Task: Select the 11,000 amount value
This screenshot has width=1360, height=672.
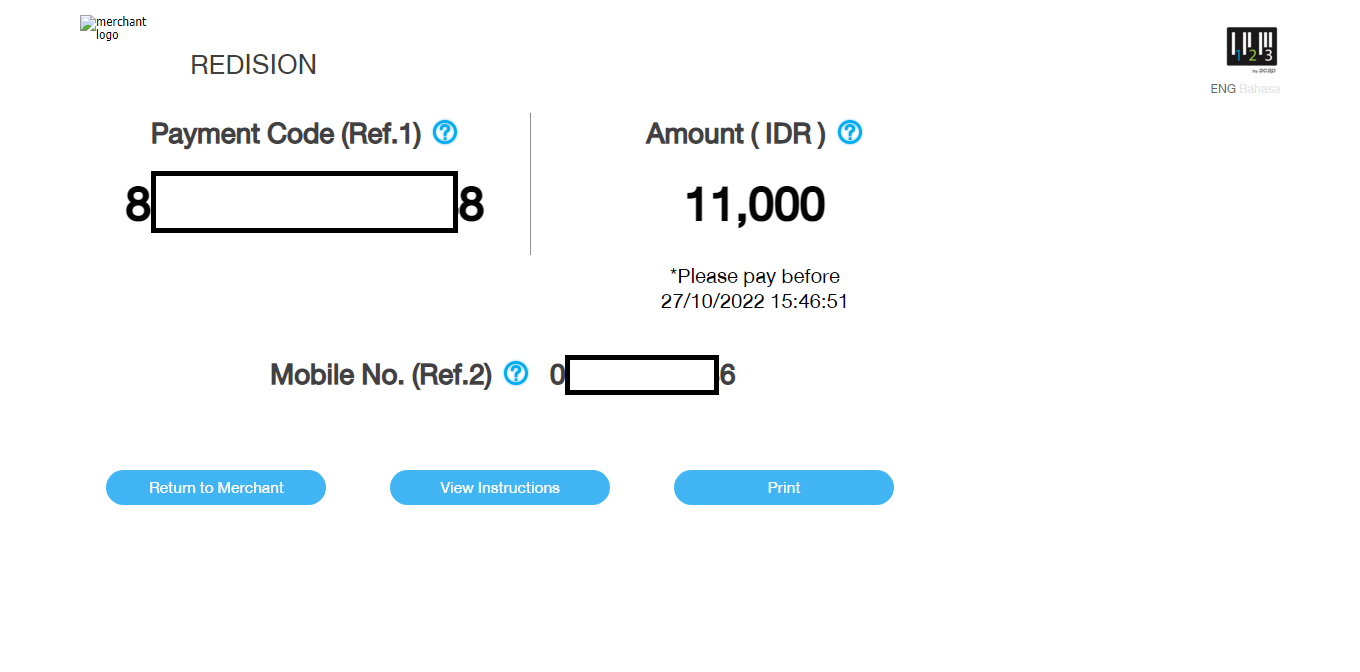Action: [x=755, y=205]
